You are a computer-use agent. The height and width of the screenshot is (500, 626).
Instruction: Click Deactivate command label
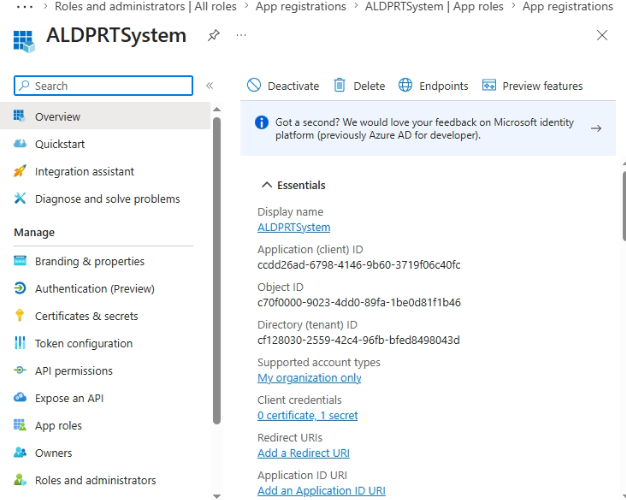tap(293, 86)
